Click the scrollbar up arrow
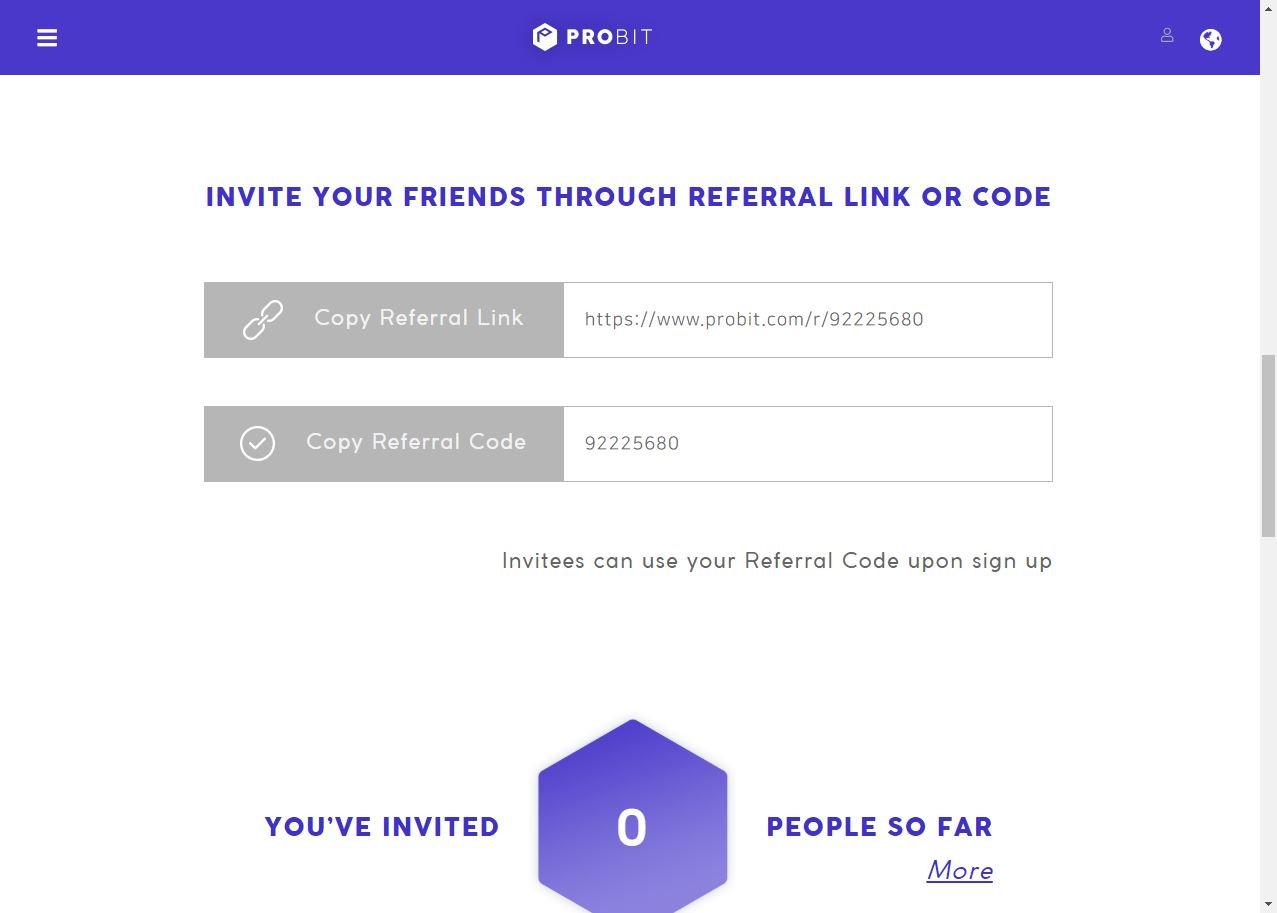 click(x=1268, y=8)
